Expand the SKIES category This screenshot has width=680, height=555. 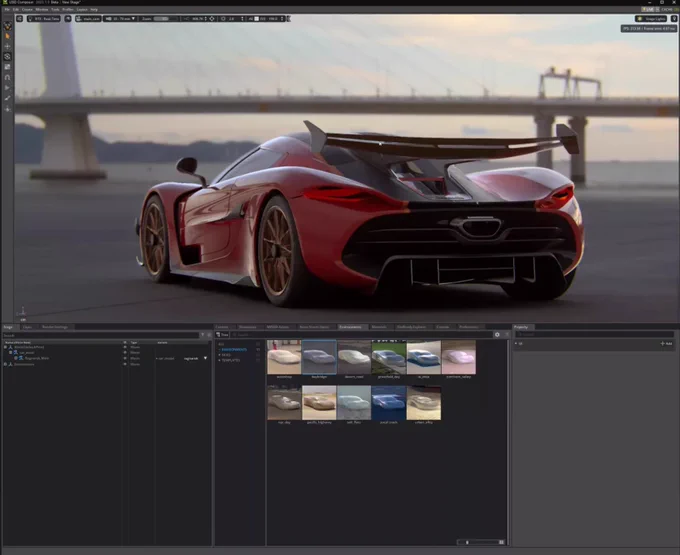(219, 355)
